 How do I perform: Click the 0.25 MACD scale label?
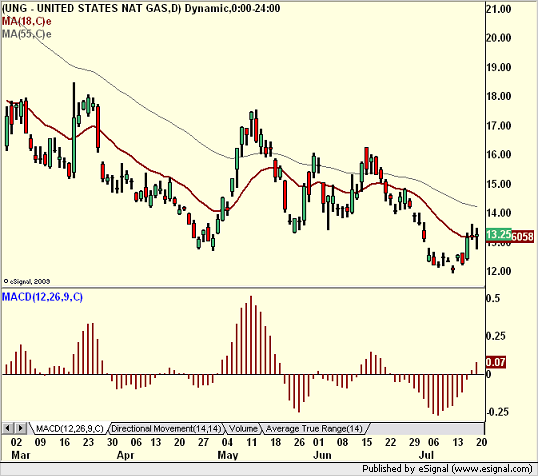pos(496,336)
